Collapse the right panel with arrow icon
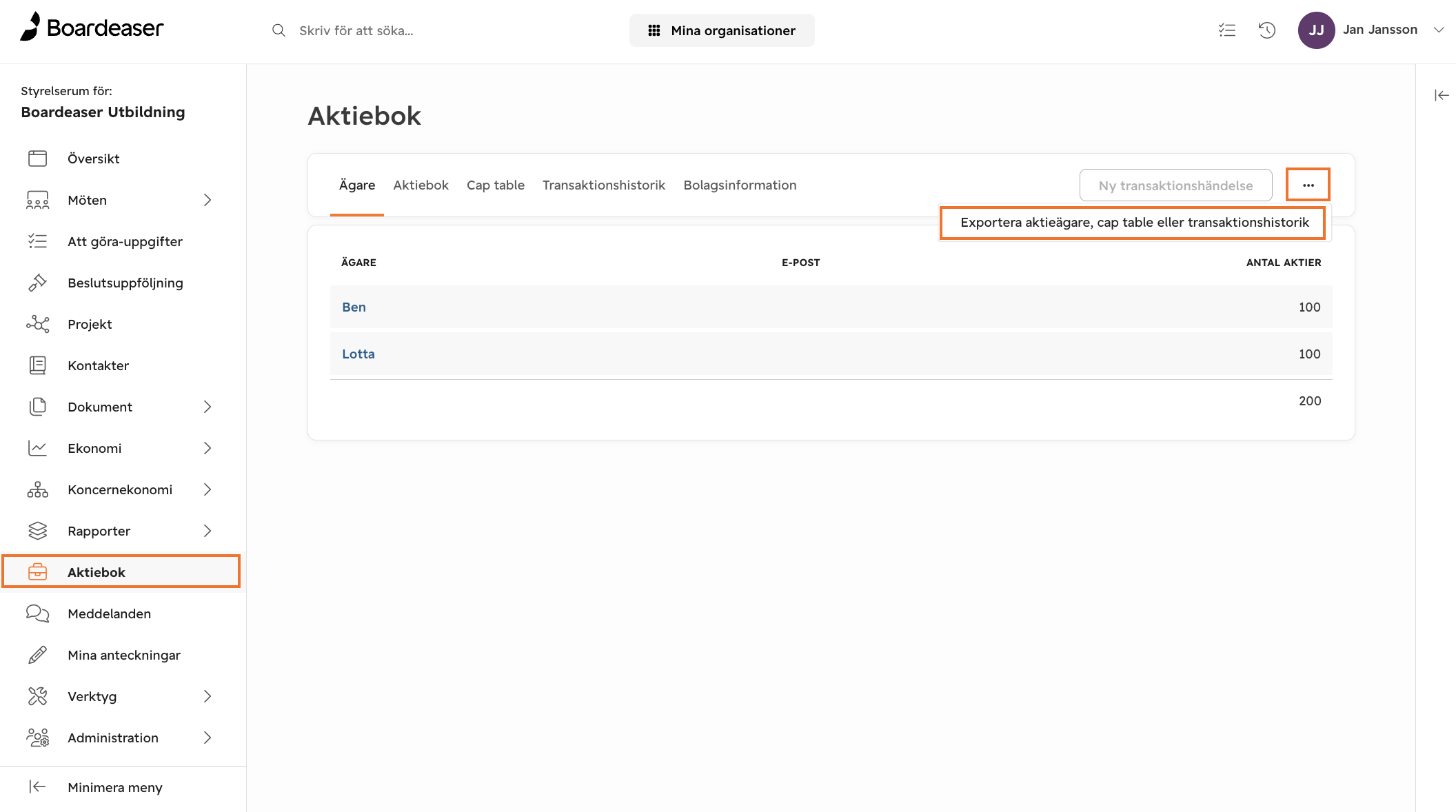Image resolution: width=1456 pixels, height=812 pixels. pos(1442,95)
